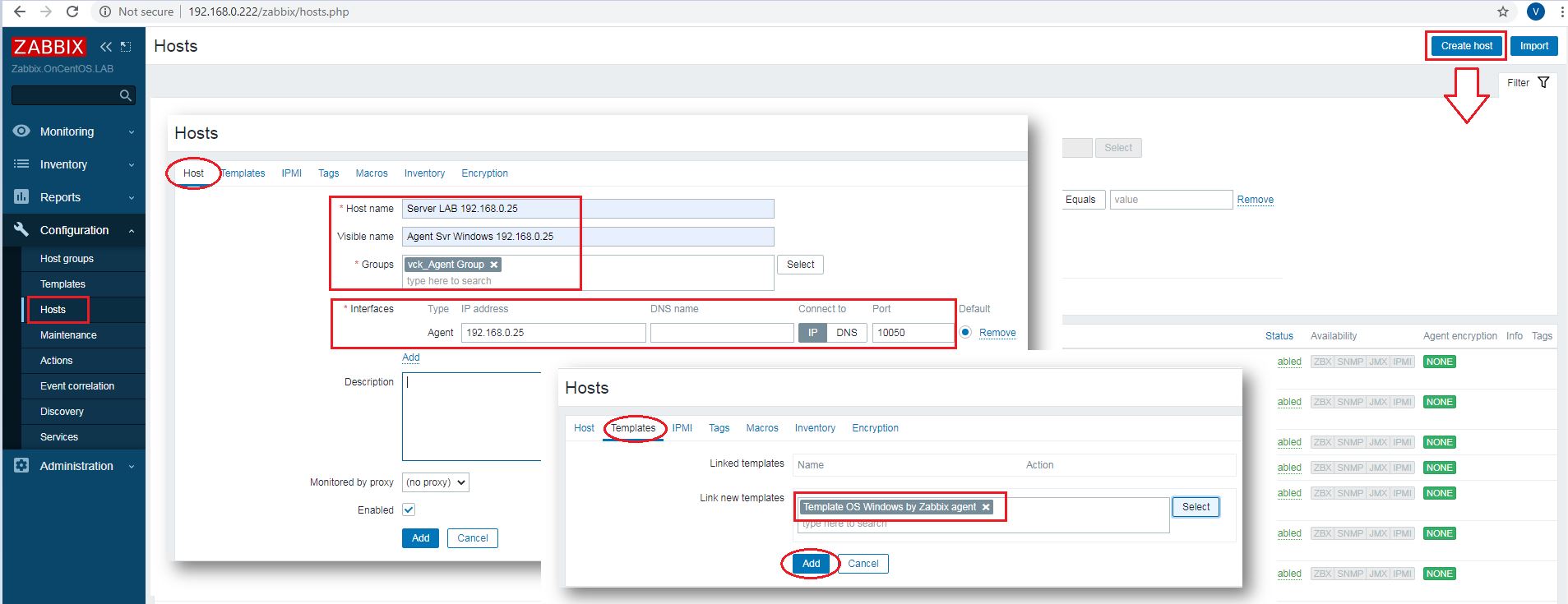Click the Reports chart icon

(21, 197)
